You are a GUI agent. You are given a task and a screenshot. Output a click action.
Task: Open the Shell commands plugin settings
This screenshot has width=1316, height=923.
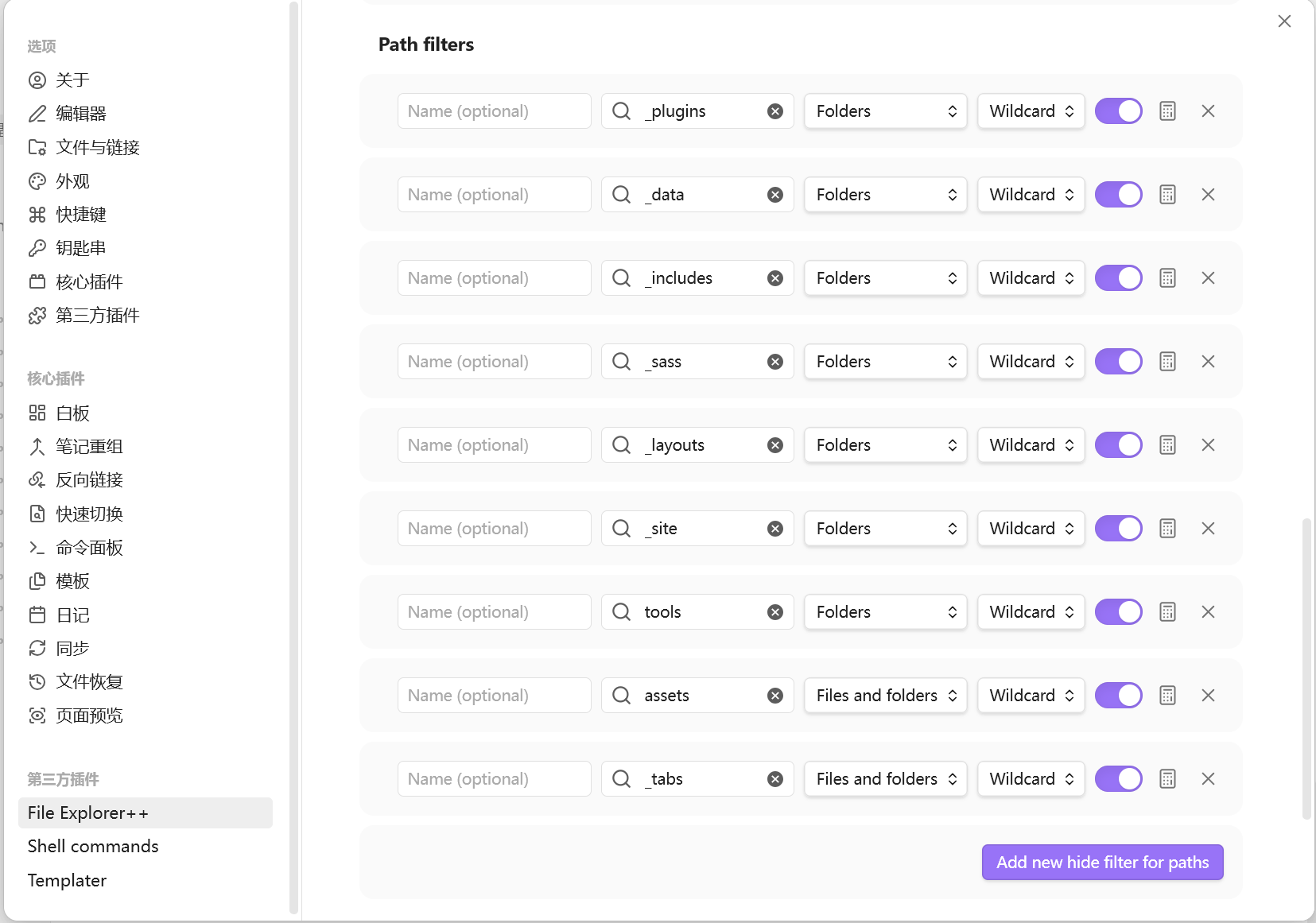93,847
